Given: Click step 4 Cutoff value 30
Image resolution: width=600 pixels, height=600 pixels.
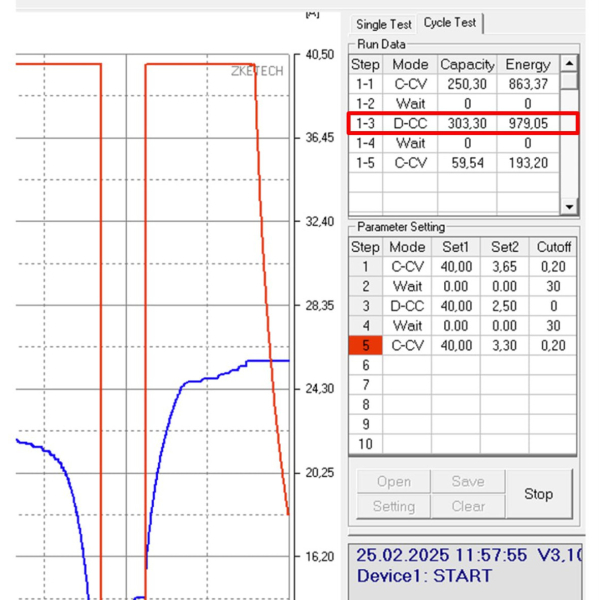Looking at the screenshot, I should pos(553,326).
